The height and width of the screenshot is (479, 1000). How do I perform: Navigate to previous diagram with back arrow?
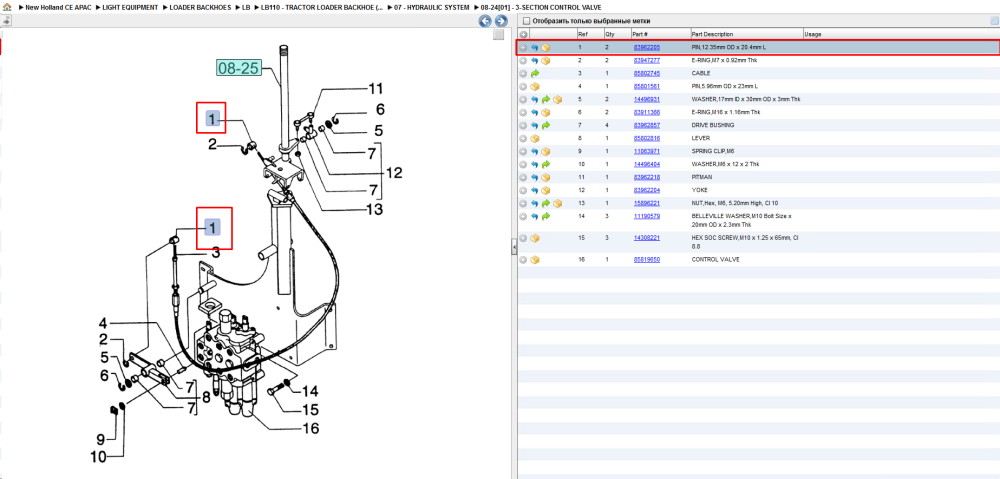(485, 21)
